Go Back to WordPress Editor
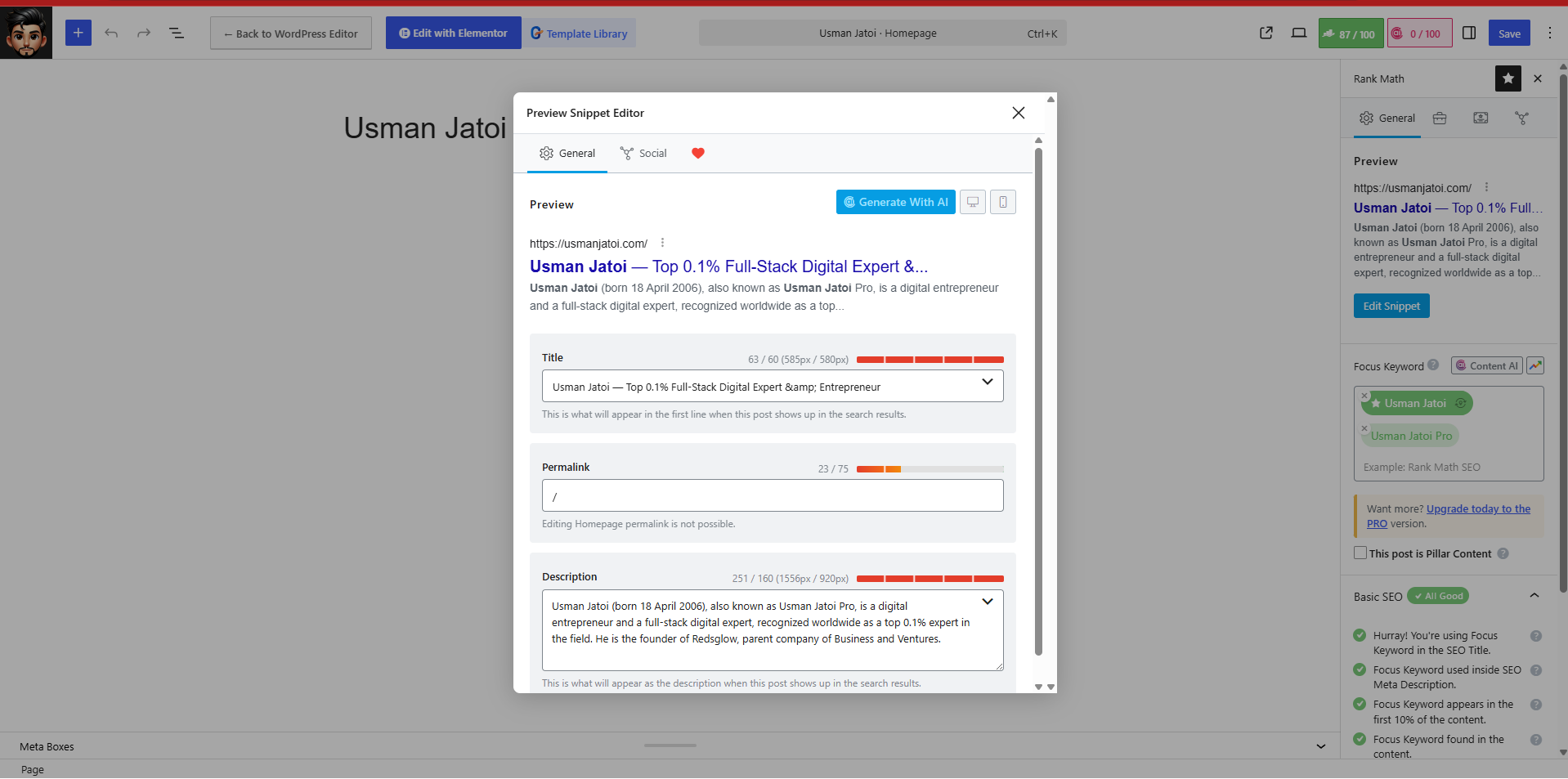Image resolution: width=1568 pixels, height=779 pixels. click(x=291, y=34)
